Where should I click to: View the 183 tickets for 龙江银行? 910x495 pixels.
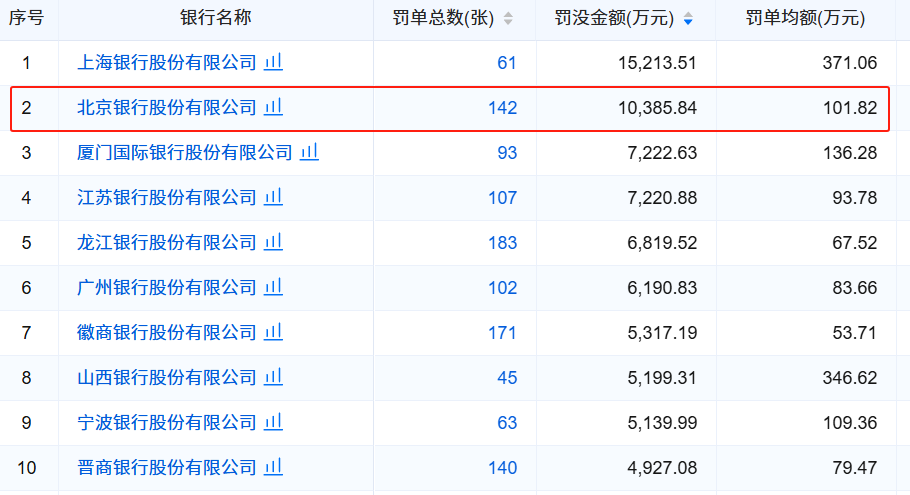click(x=503, y=243)
